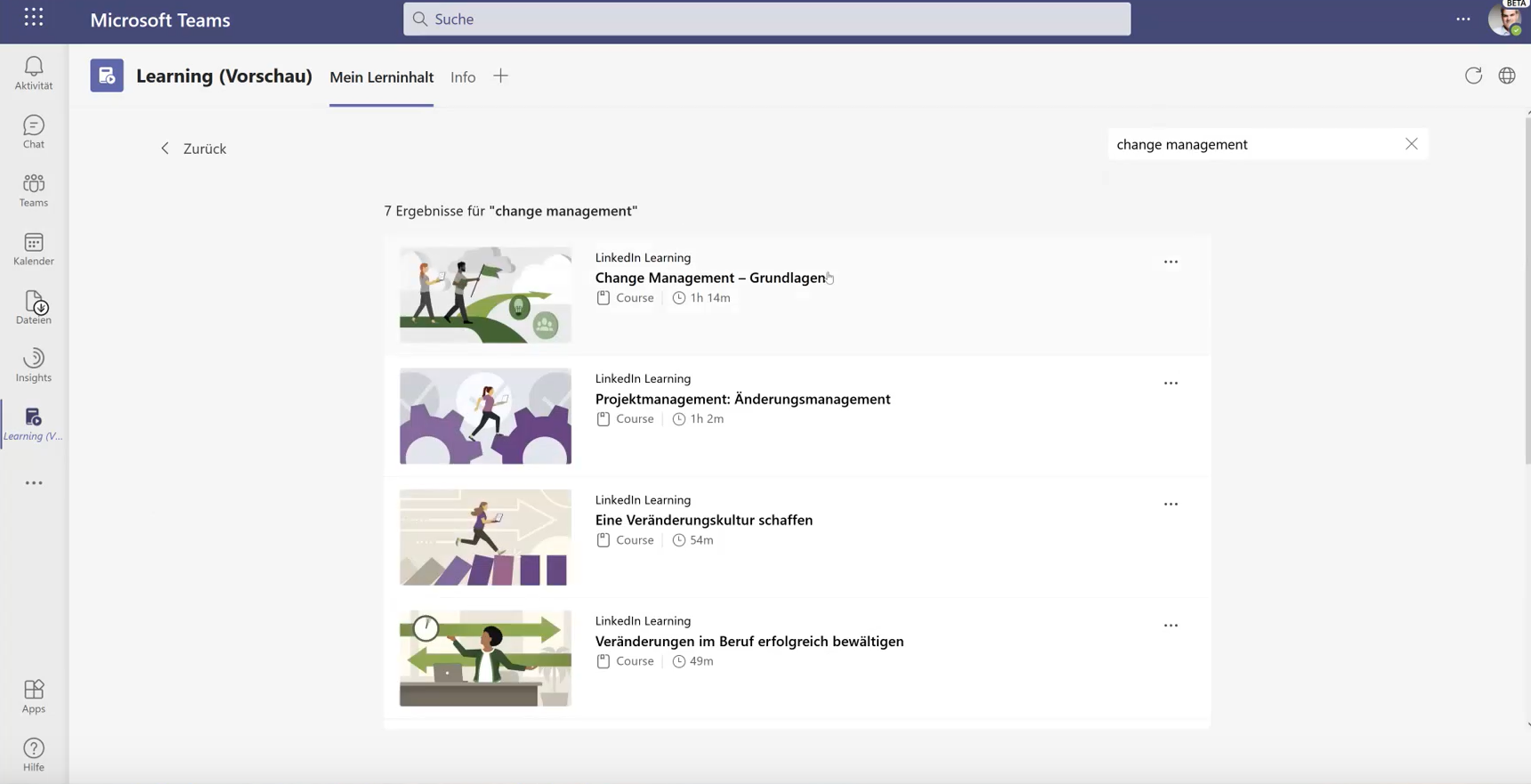Reload the tab with refresh icon
Viewport: 1531px width, 784px height.
[x=1473, y=76]
